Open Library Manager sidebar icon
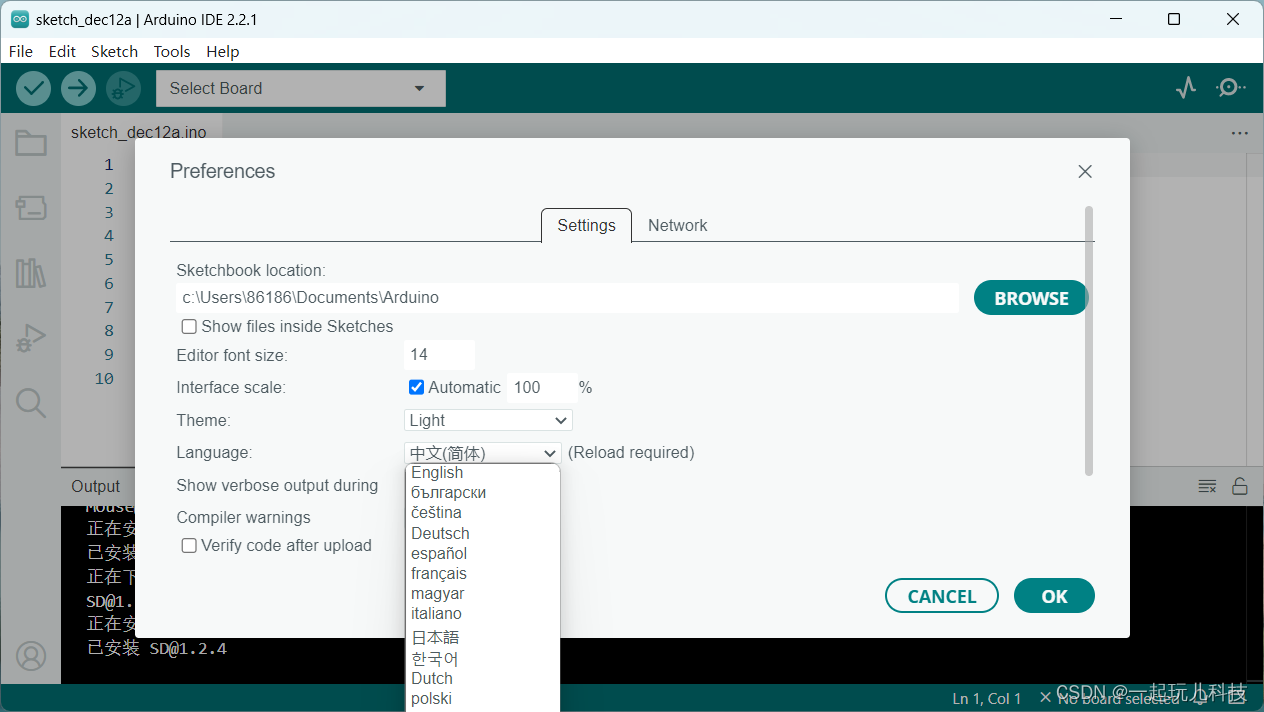1264x712 pixels. 31,273
